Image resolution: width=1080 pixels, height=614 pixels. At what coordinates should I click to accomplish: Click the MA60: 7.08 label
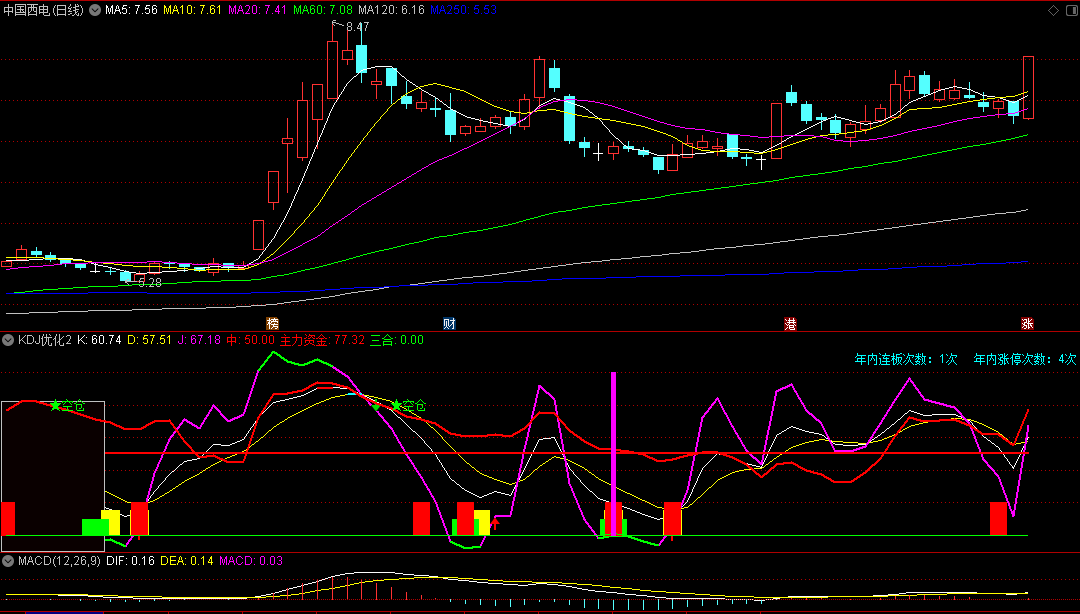(x=323, y=10)
